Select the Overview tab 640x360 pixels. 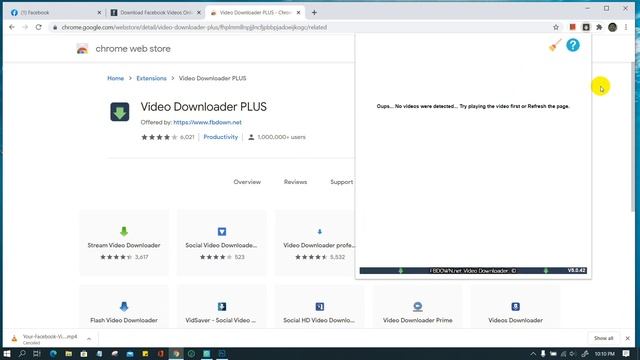tap(247, 182)
